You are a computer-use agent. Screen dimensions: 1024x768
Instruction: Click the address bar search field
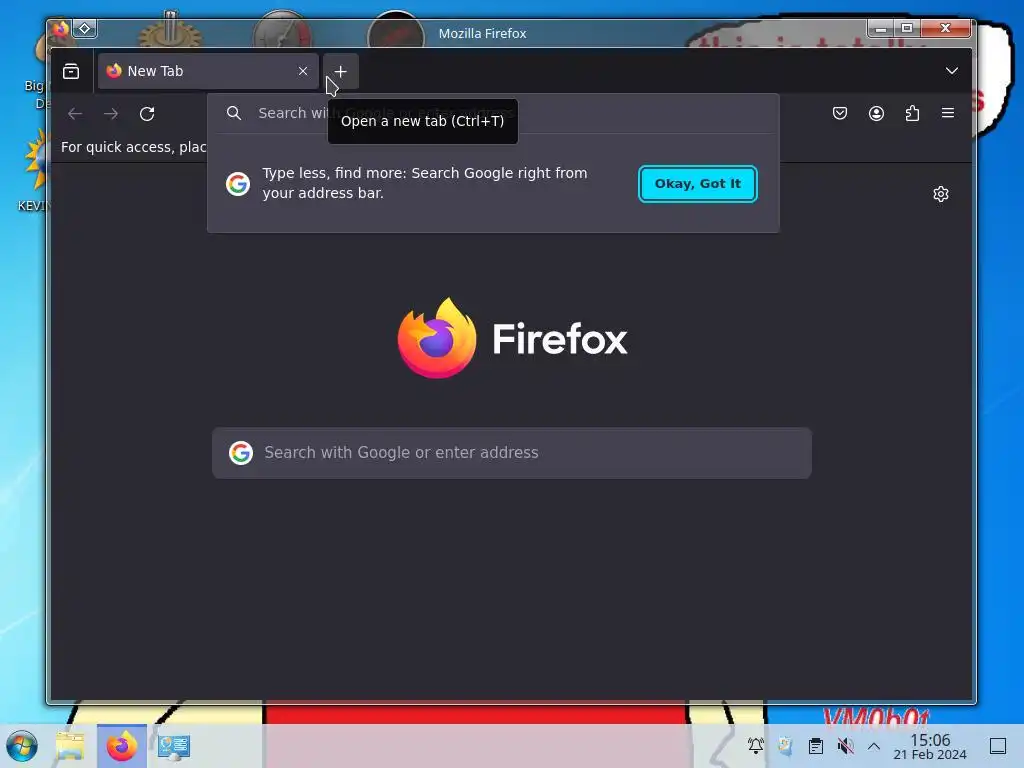(493, 113)
